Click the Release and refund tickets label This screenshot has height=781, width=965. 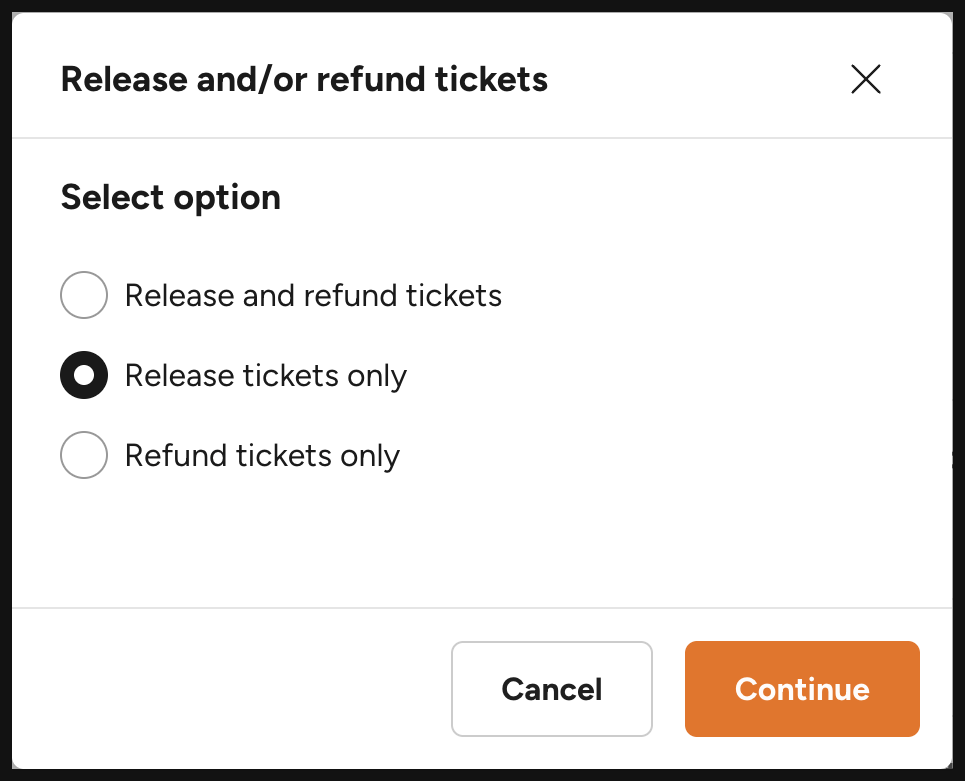[312, 295]
